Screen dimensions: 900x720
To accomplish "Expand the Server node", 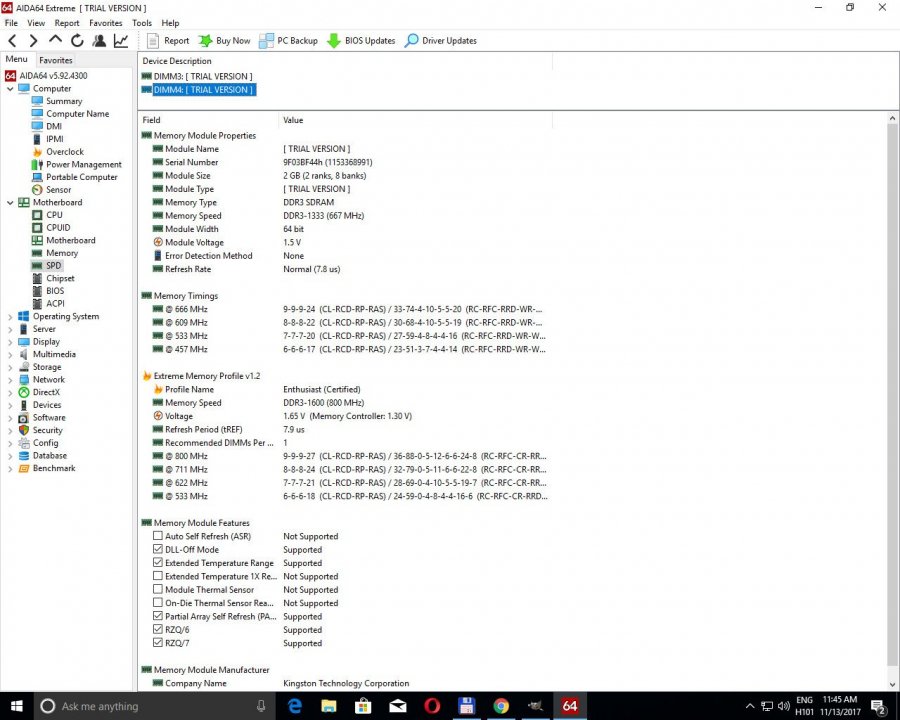I will pyautogui.click(x=10, y=329).
